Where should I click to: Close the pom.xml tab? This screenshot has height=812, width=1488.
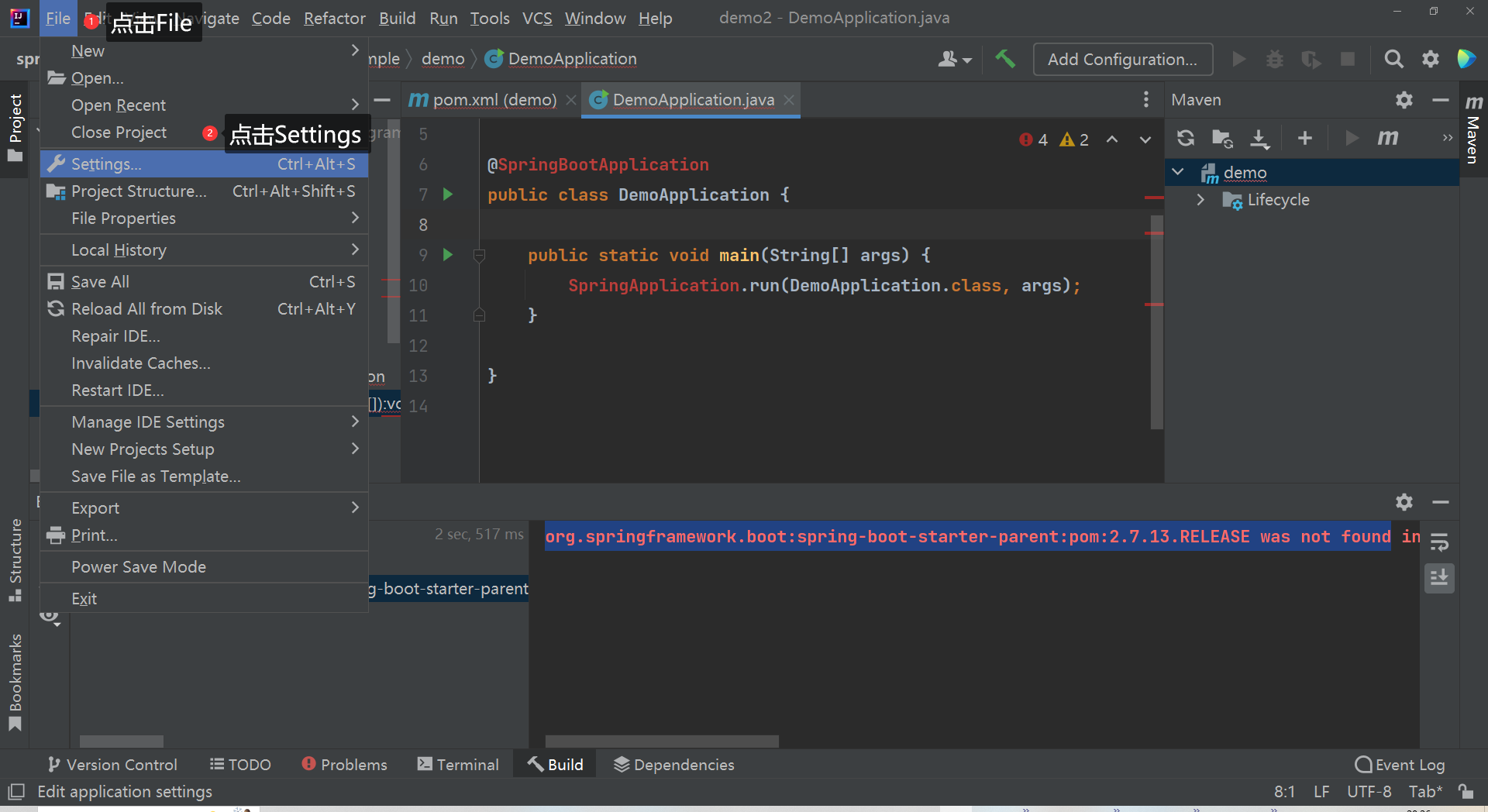point(571,100)
